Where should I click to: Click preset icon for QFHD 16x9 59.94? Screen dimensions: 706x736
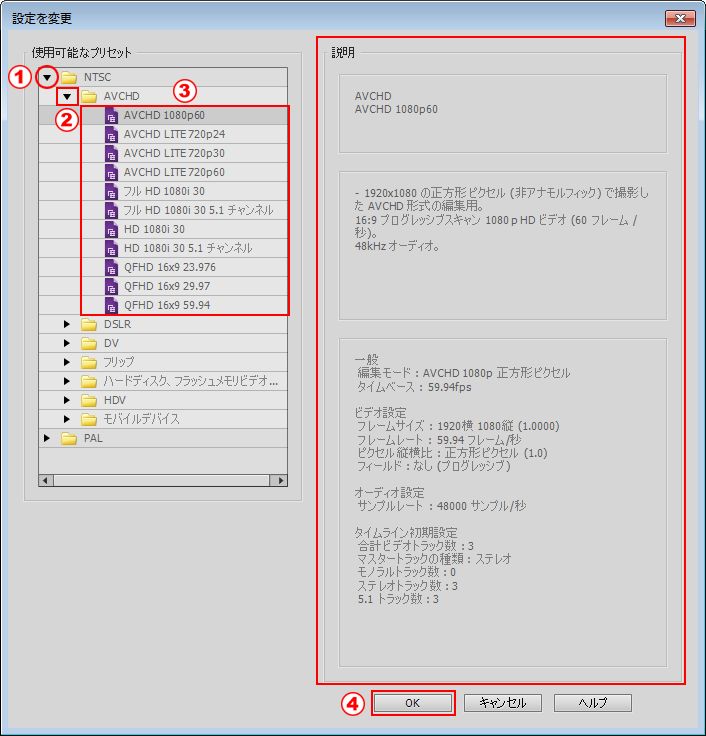[x=111, y=306]
